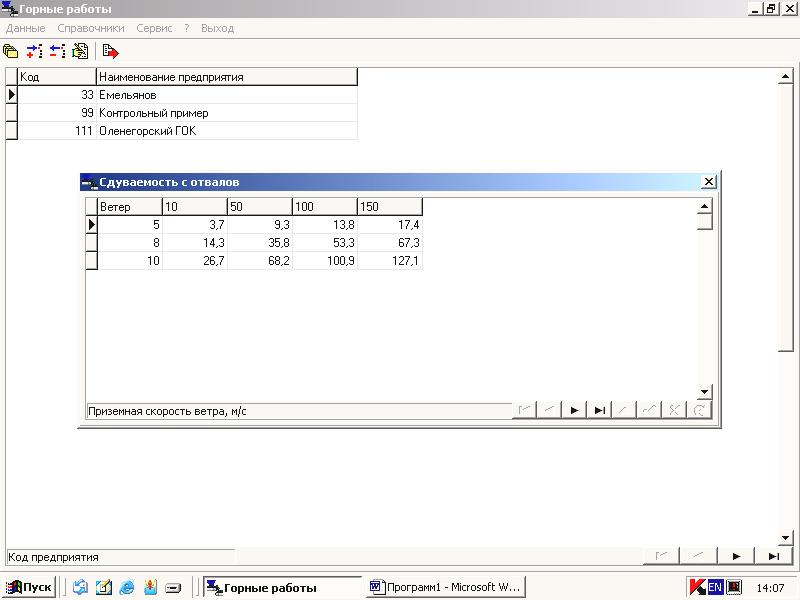Image resolution: width=800 pixels, height=600 pixels.
Task: Click the cell with value 67,3
Action: click(x=390, y=242)
